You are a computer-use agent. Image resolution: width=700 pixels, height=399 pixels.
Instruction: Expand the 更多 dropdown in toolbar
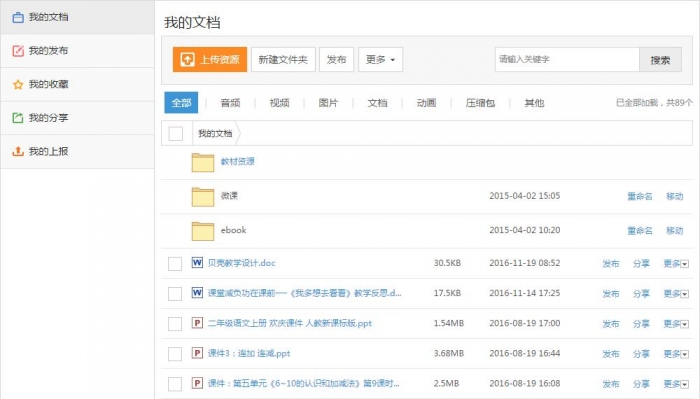[x=380, y=59]
